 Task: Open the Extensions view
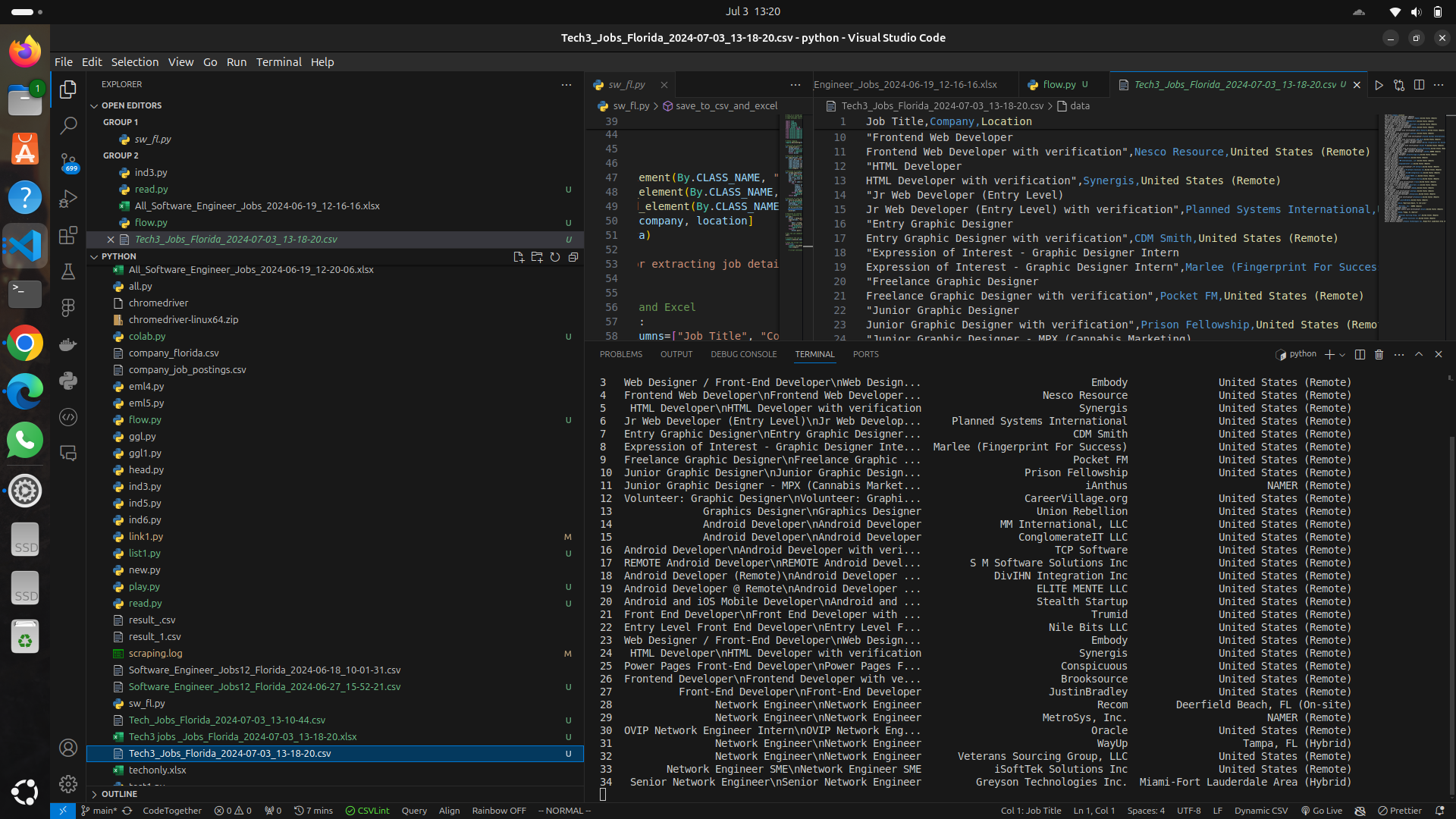pos(68,235)
